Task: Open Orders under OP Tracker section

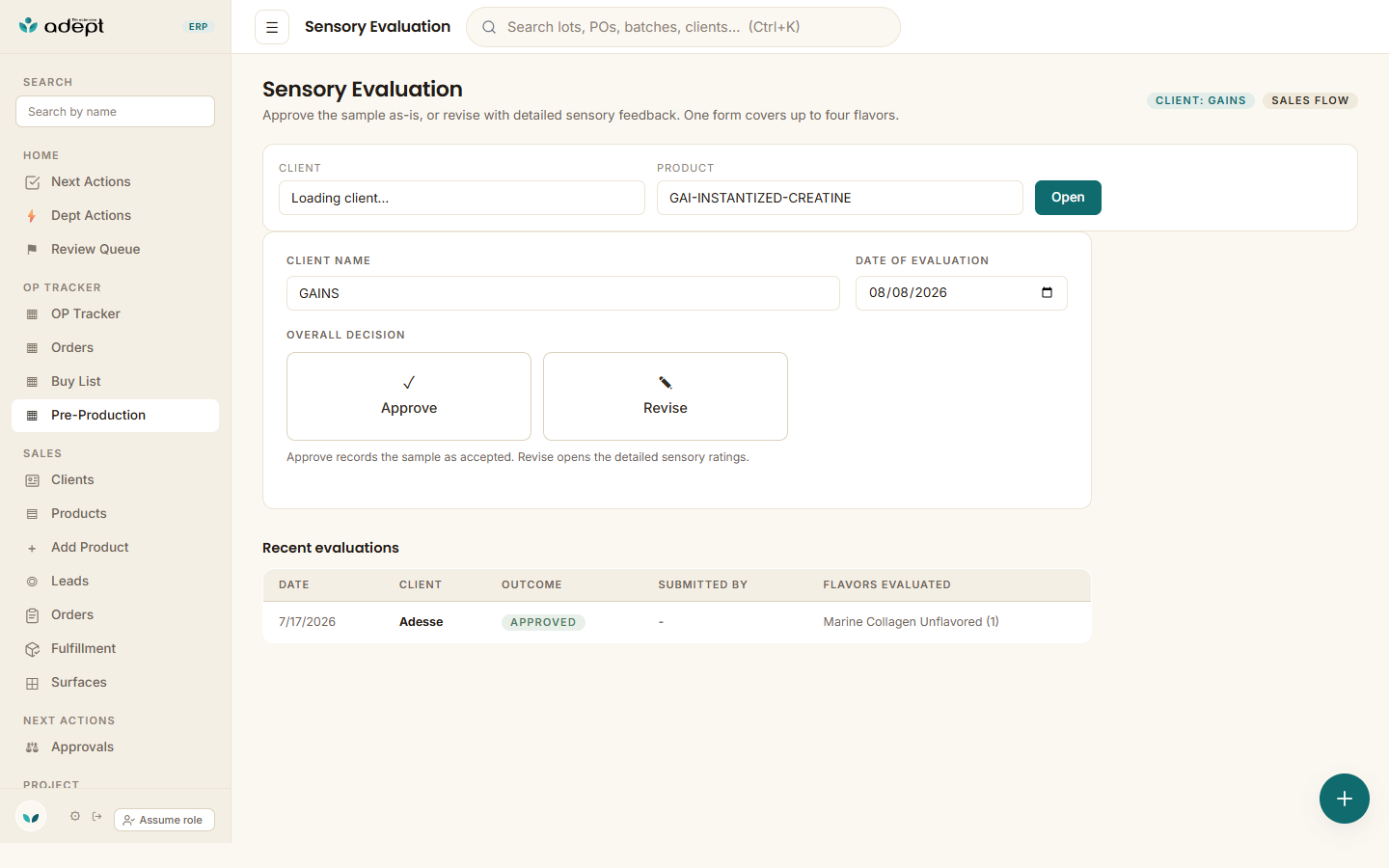Action: pos(115,348)
